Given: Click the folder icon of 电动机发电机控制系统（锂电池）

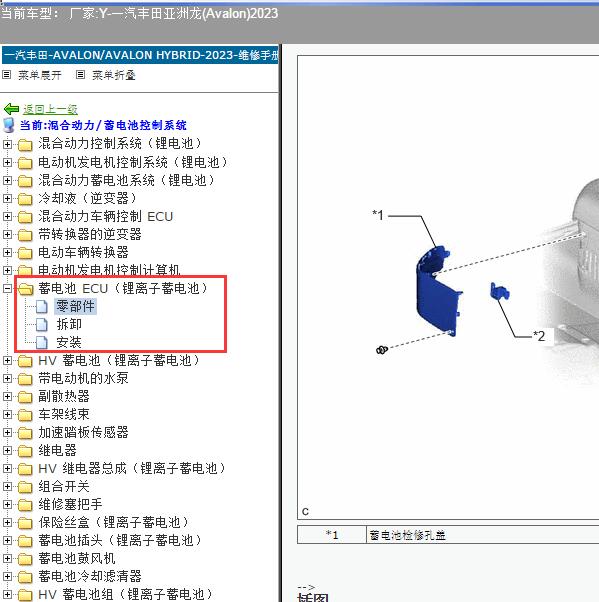Looking at the screenshot, I should [25, 163].
